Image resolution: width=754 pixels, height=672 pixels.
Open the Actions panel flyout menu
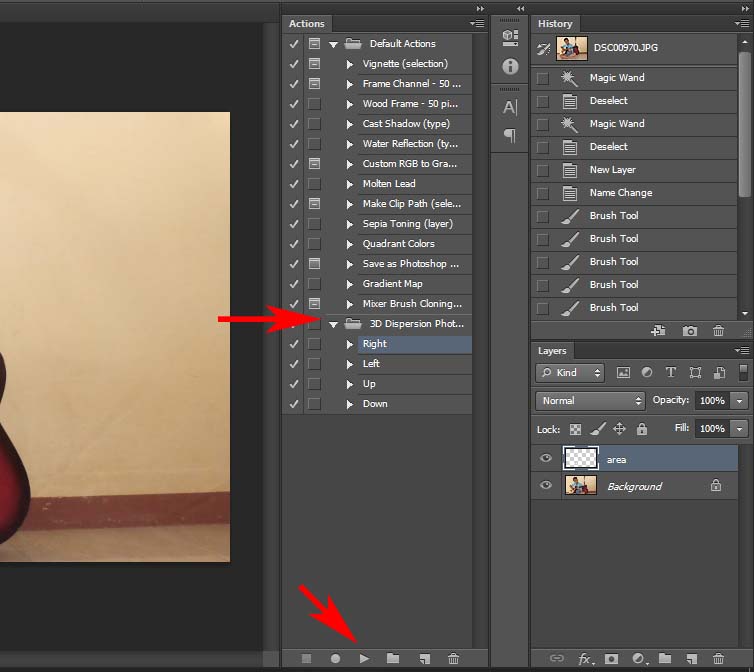click(x=477, y=23)
